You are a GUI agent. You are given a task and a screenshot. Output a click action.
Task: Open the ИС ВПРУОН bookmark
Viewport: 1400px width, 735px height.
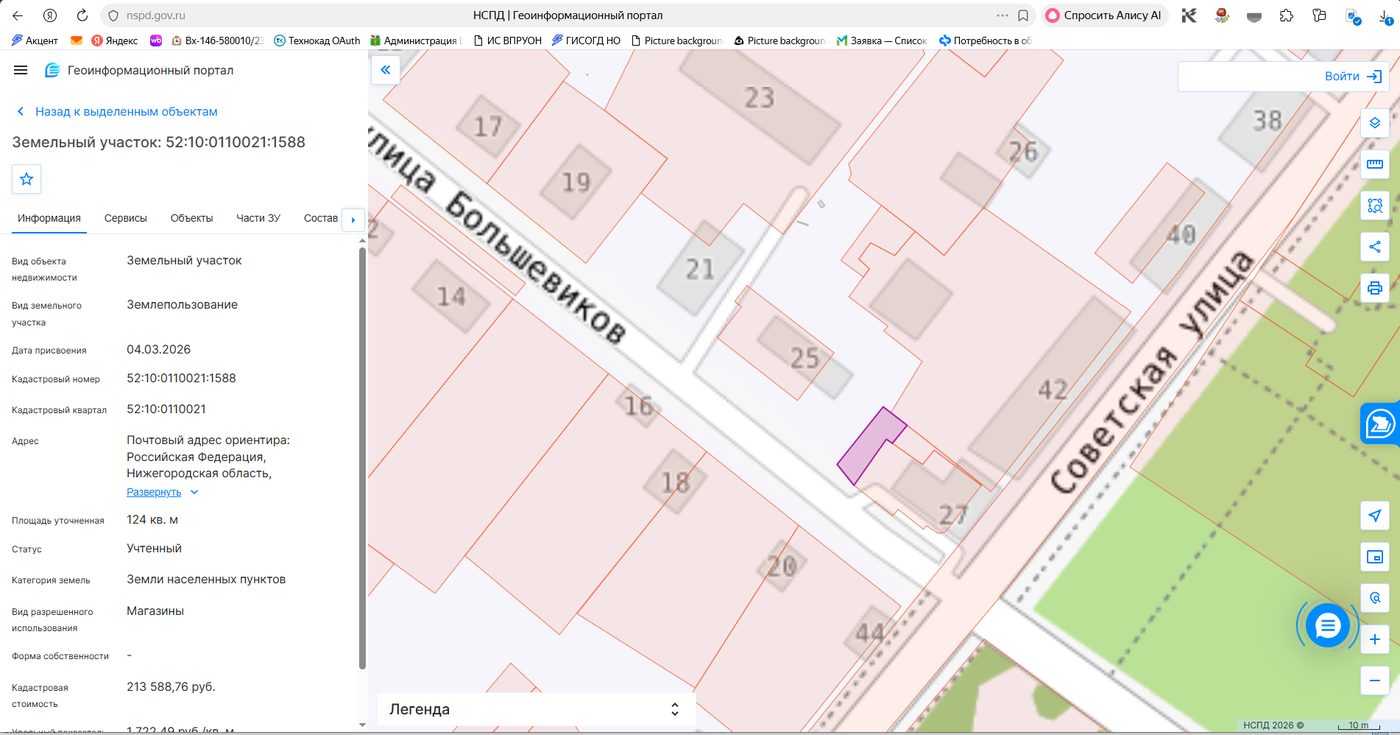[506, 41]
